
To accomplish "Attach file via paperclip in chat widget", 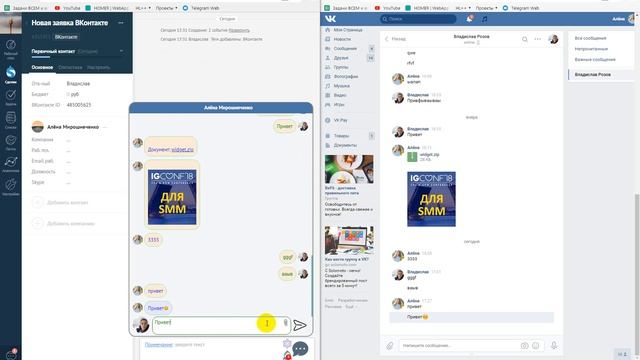I will point(285,323).
